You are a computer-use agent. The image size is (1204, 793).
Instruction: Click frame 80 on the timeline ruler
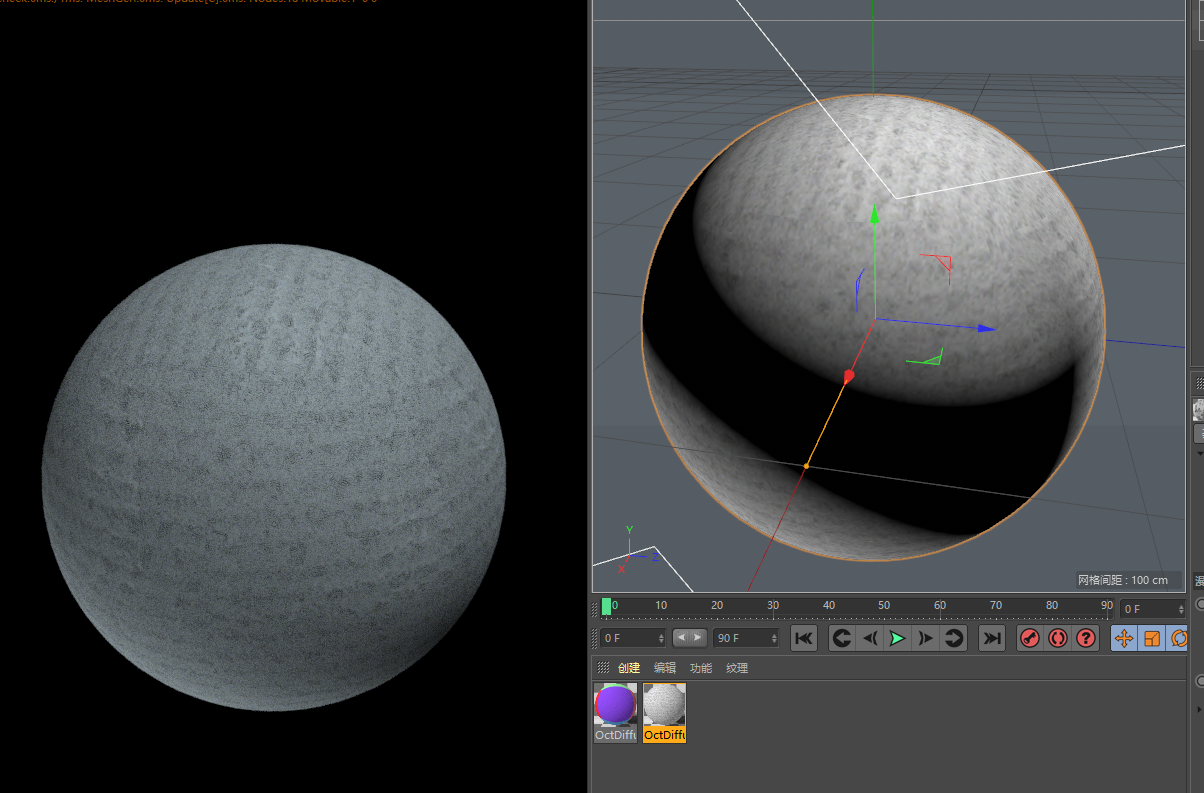point(1052,606)
